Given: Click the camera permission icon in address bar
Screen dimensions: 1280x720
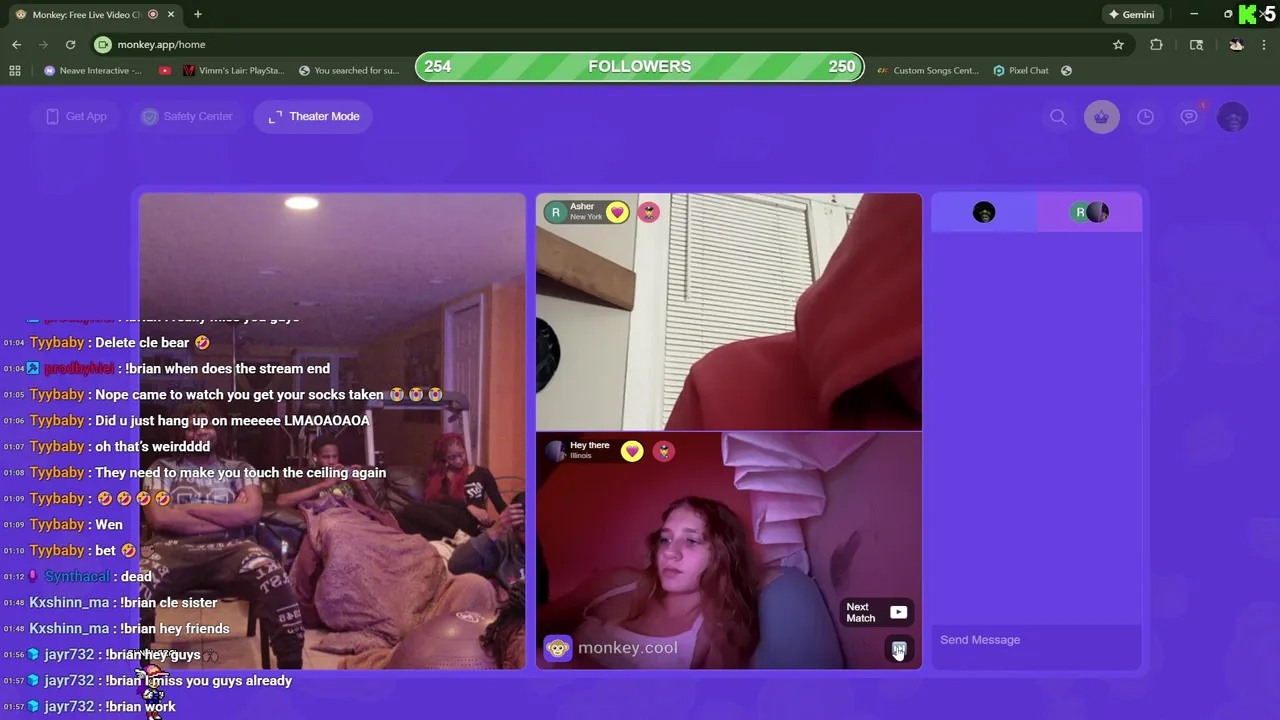Looking at the screenshot, I should [x=103, y=44].
